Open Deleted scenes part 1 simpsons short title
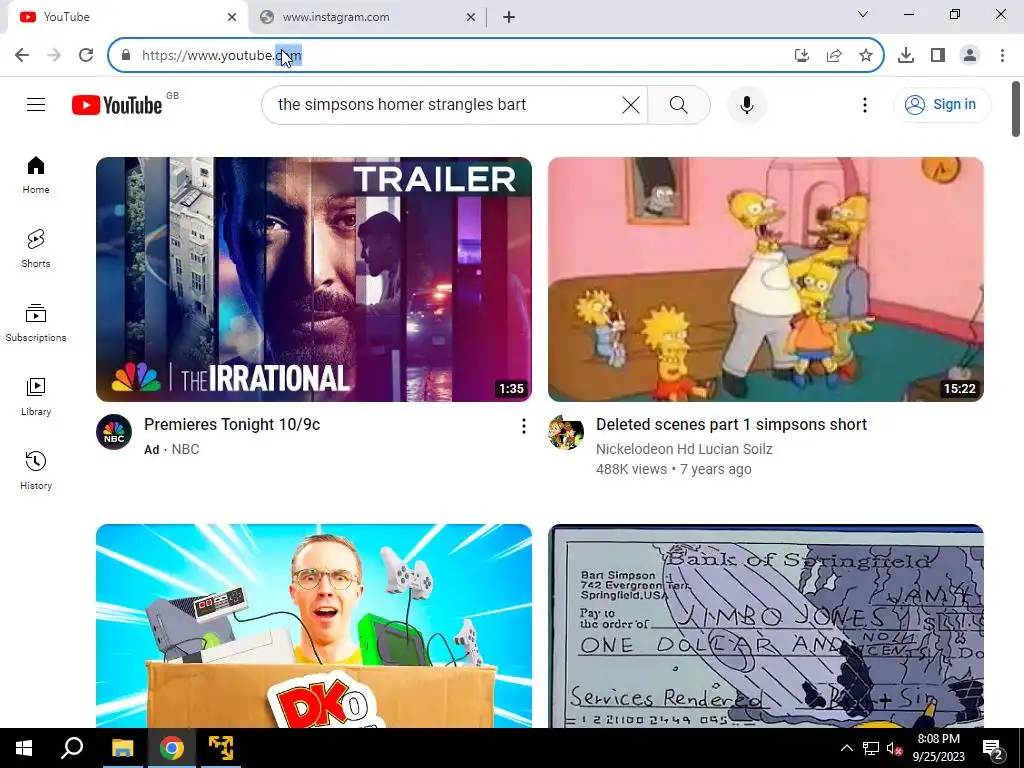The image size is (1024, 768). tap(731, 424)
